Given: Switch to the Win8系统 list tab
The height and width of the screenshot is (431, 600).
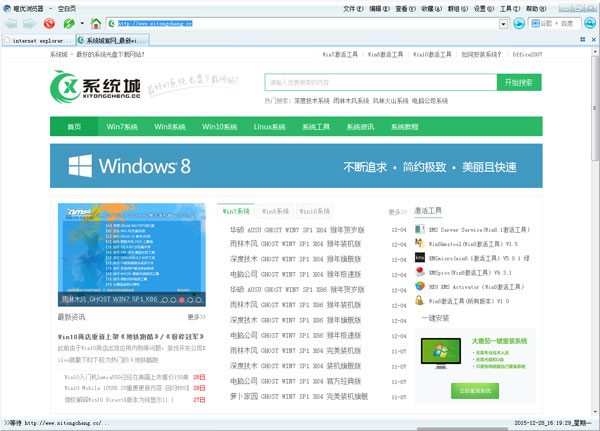Looking at the screenshot, I should tap(275, 211).
